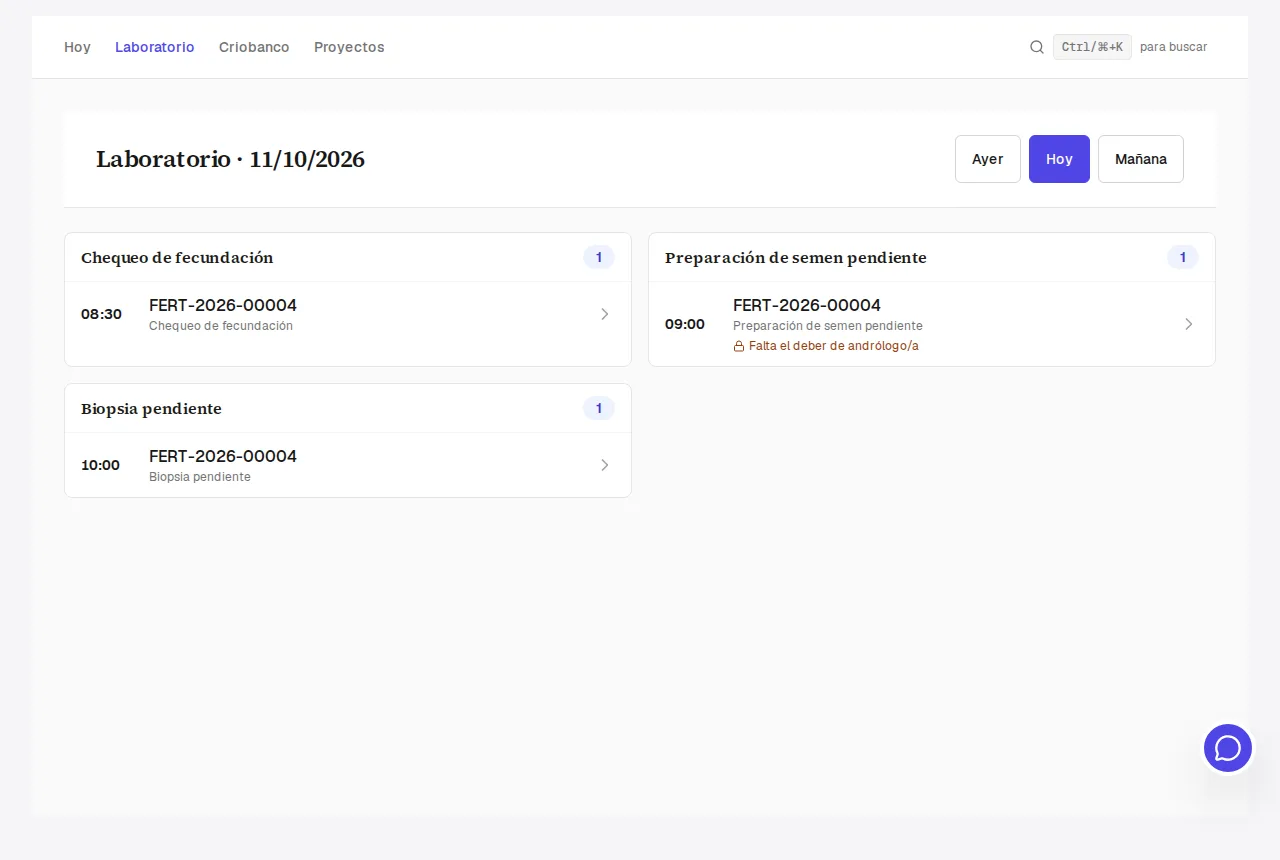The height and width of the screenshot is (860, 1280).
Task: Open the chat bubble widget
Action: coord(1228,748)
